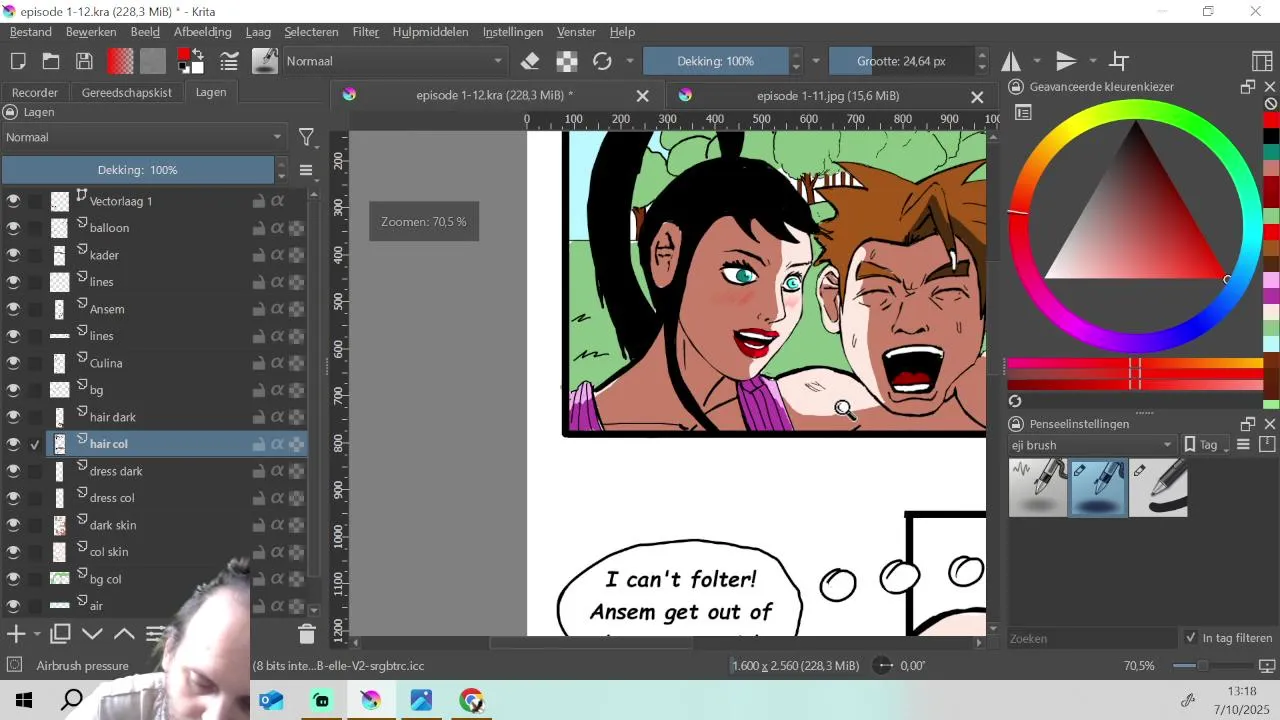The width and height of the screenshot is (1280, 720).
Task: Expand the add layer type arrow
Action: pyautogui.click(x=37, y=634)
